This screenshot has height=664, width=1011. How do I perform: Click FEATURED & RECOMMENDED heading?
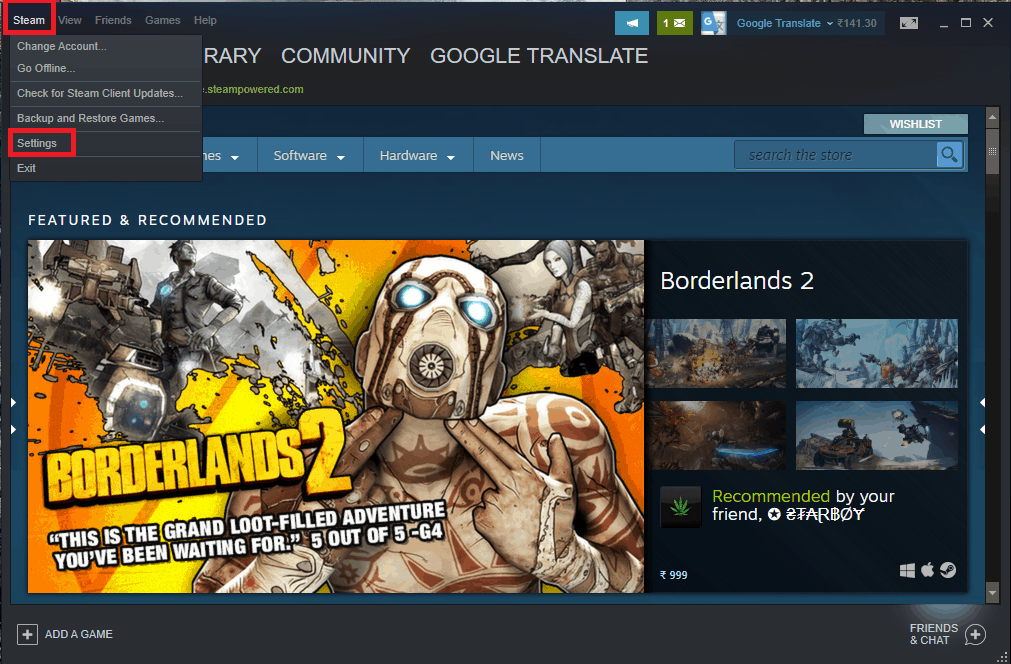pyautogui.click(x=147, y=220)
